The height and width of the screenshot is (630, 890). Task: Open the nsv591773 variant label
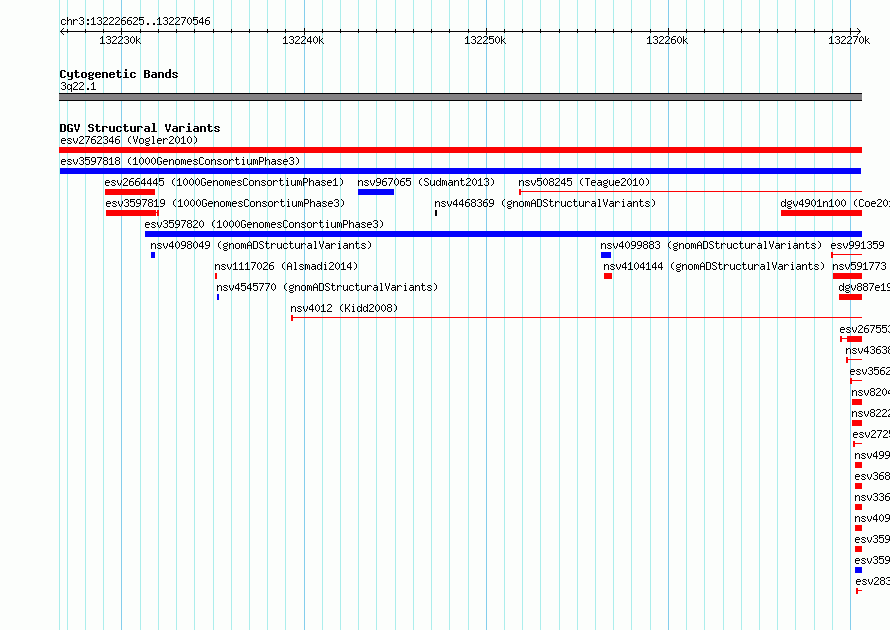click(x=859, y=266)
